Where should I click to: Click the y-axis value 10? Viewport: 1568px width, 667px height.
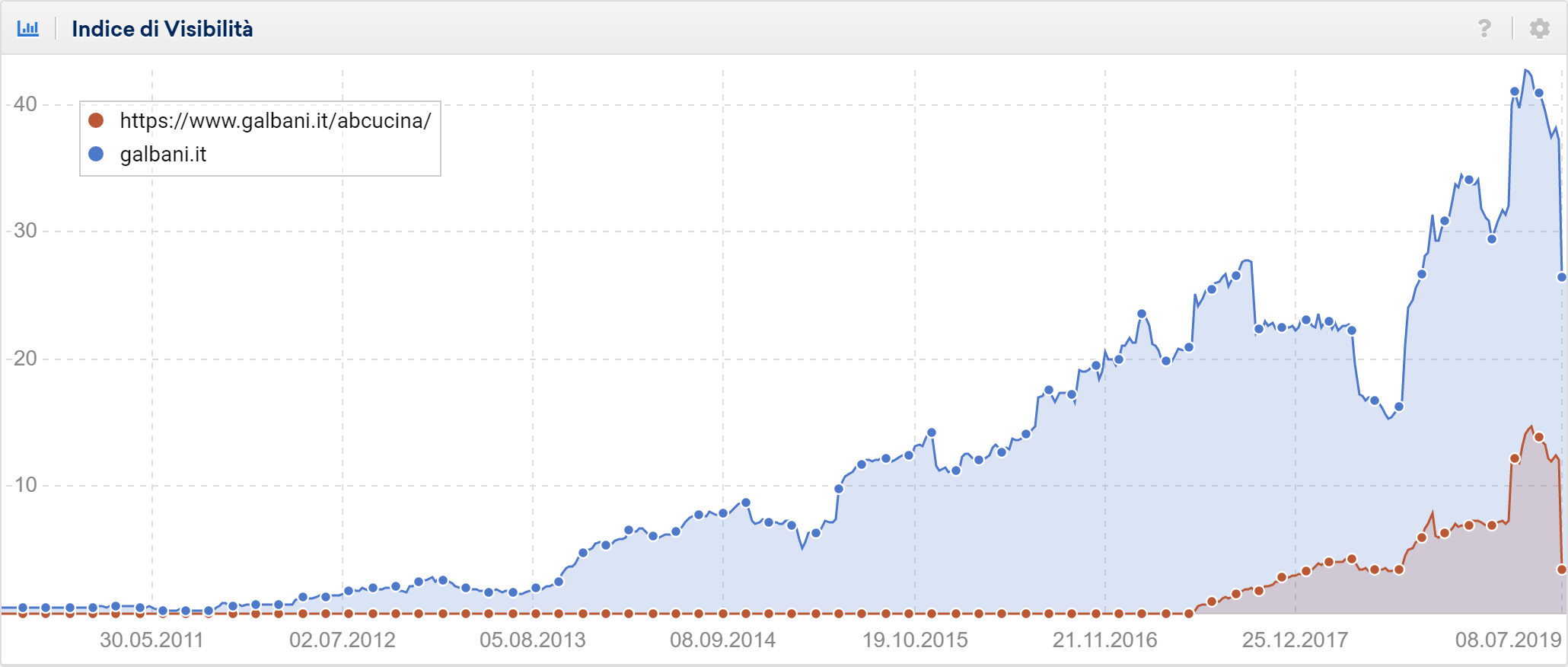pyautogui.click(x=25, y=485)
